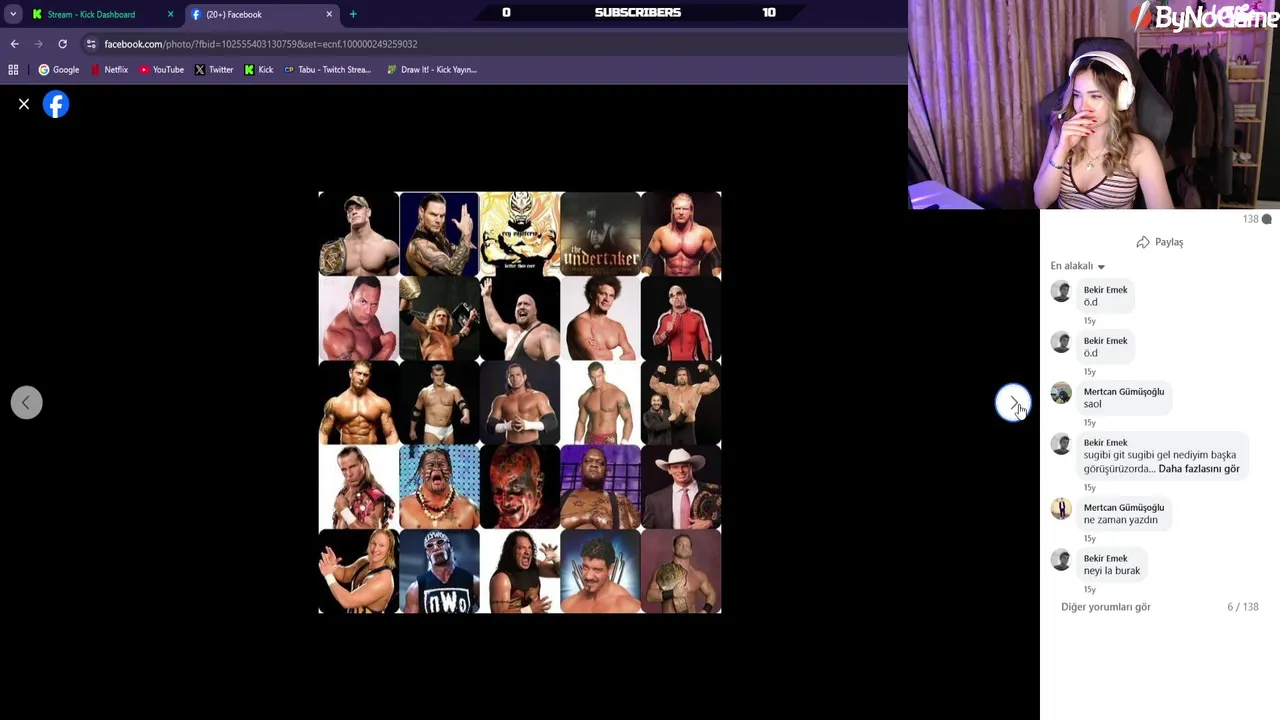Open Mertcan Gümüşoğlu profile from 'saol' comment

click(1124, 392)
